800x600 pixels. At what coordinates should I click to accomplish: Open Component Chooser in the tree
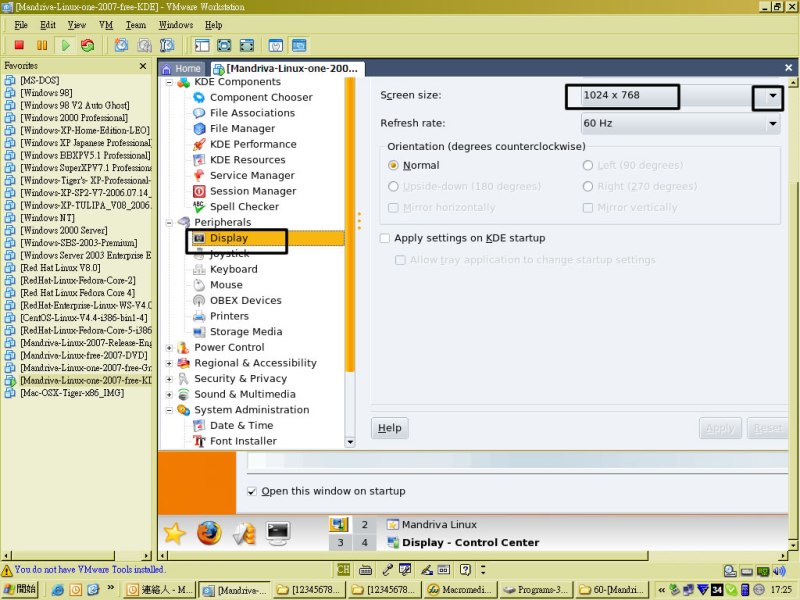coord(261,97)
